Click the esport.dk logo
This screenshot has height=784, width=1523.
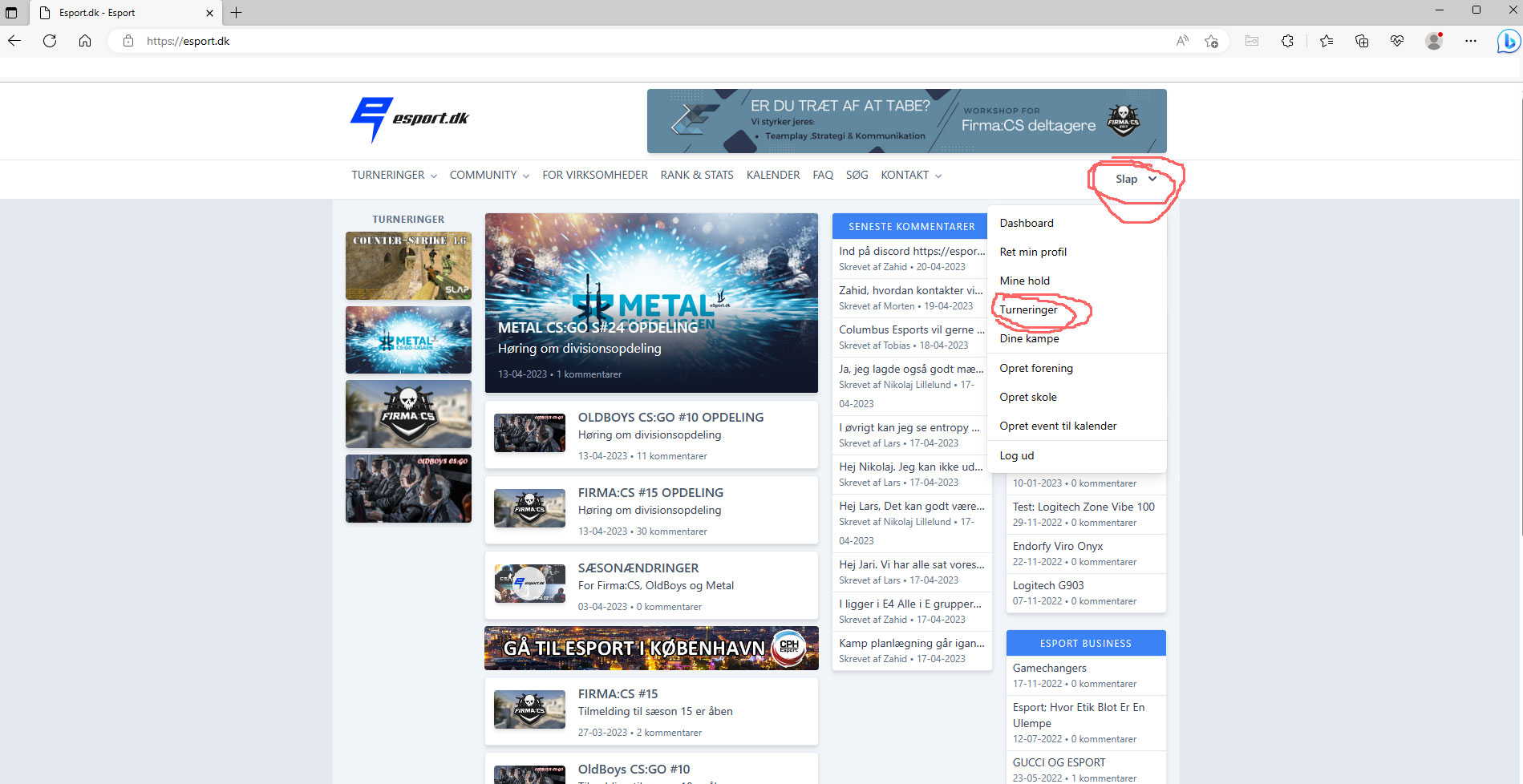pyautogui.click(x=410, y=119)
